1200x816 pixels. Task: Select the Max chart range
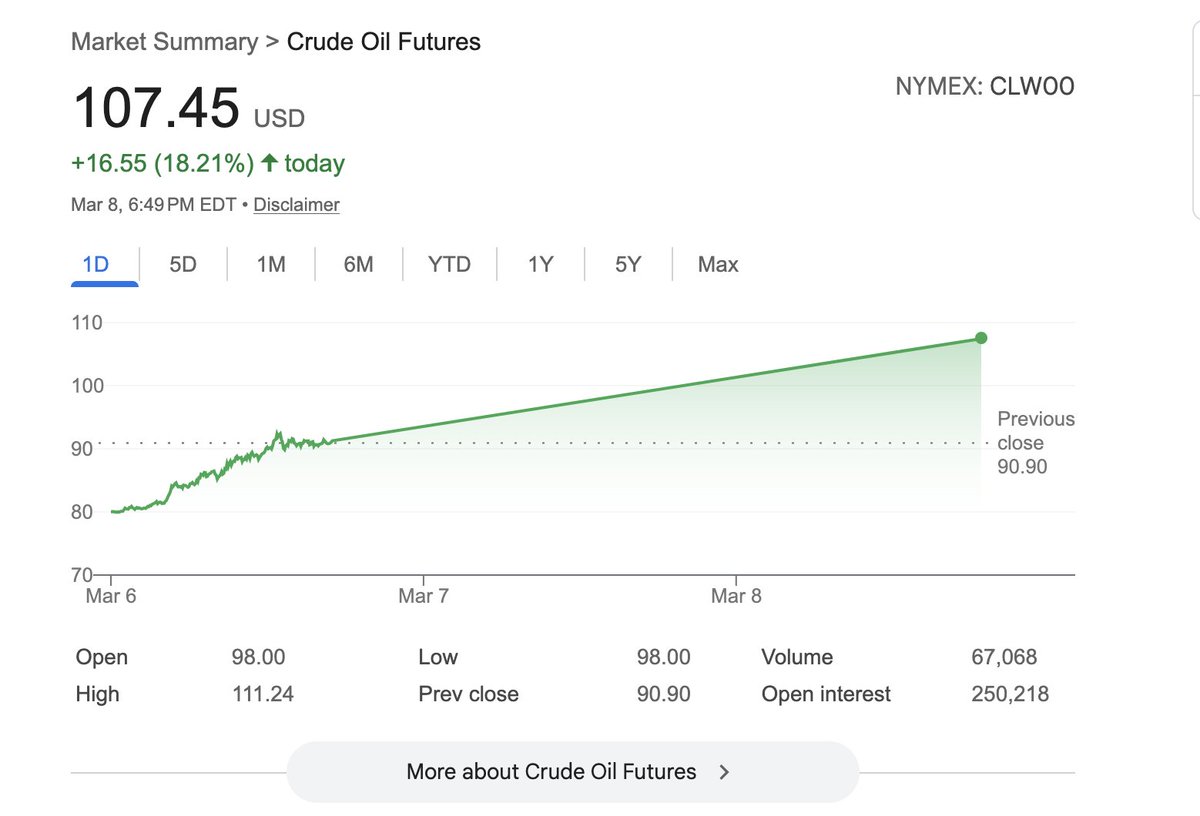pos(718,265)
